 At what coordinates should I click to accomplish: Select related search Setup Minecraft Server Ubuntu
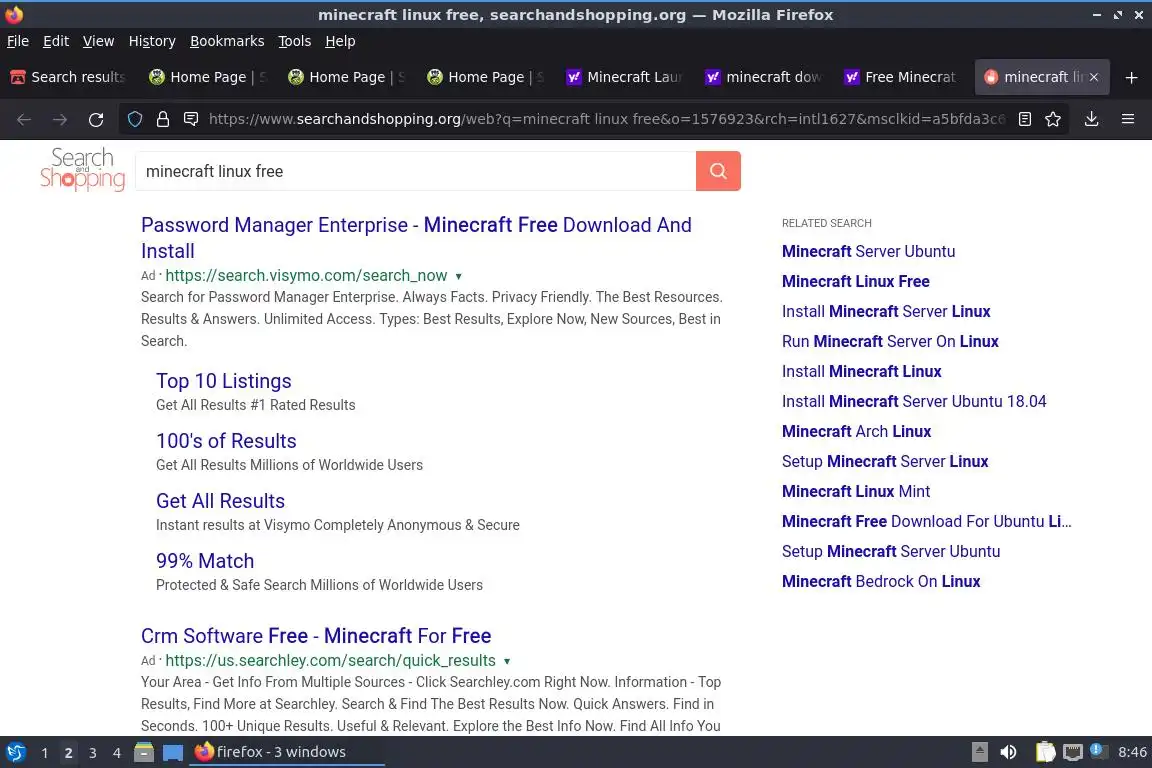click(891, 552)
